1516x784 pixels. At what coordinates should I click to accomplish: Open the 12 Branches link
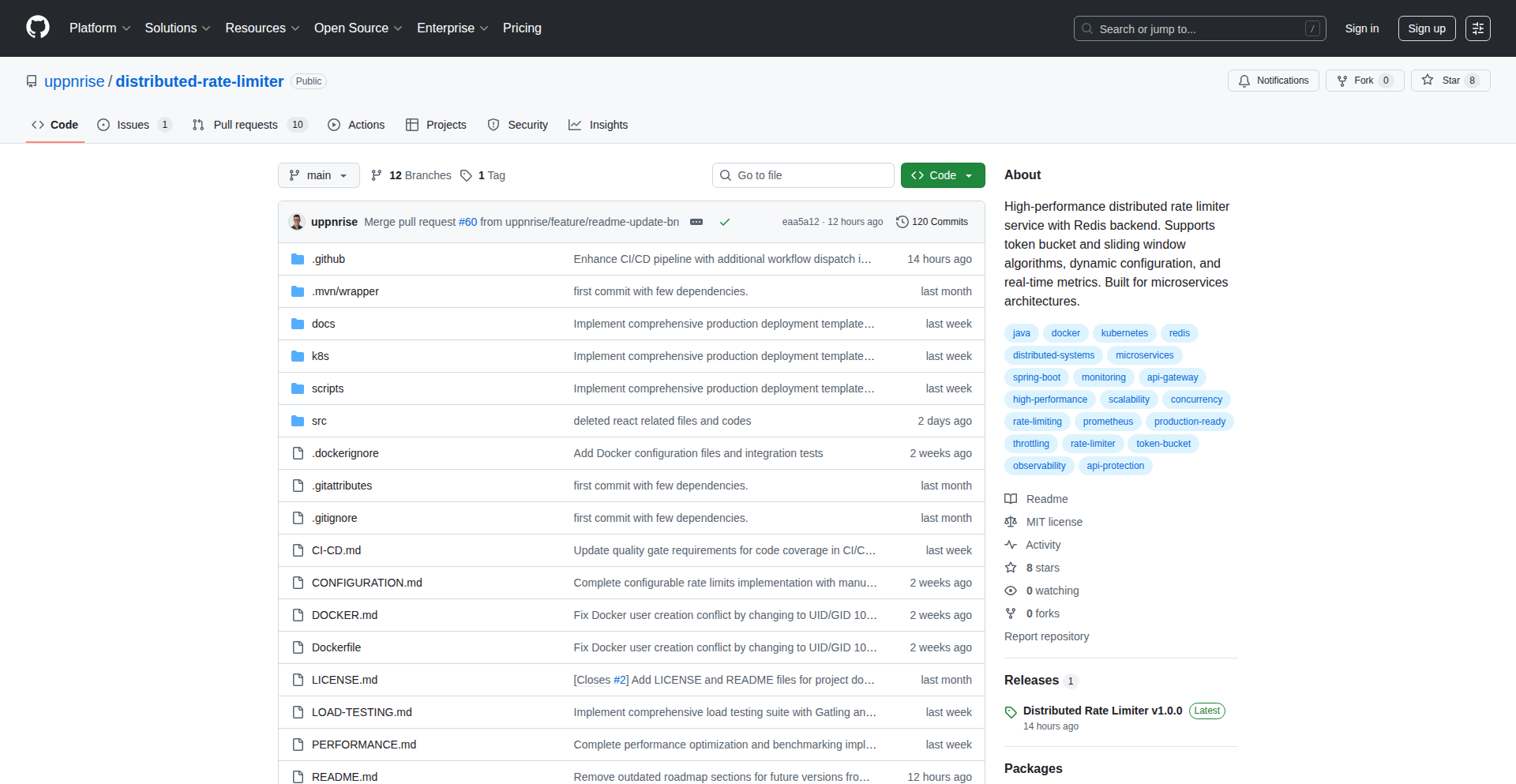tap(411, 175)
